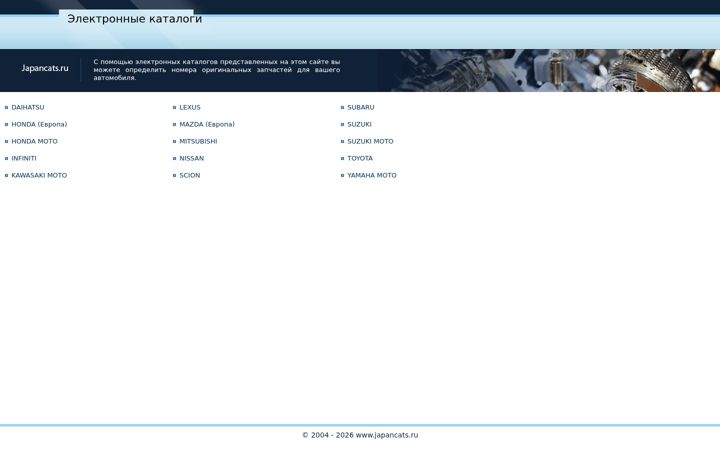
Task: Open the SUBARU catalog link
Action: pyautogui.click(x=360, y=107)
